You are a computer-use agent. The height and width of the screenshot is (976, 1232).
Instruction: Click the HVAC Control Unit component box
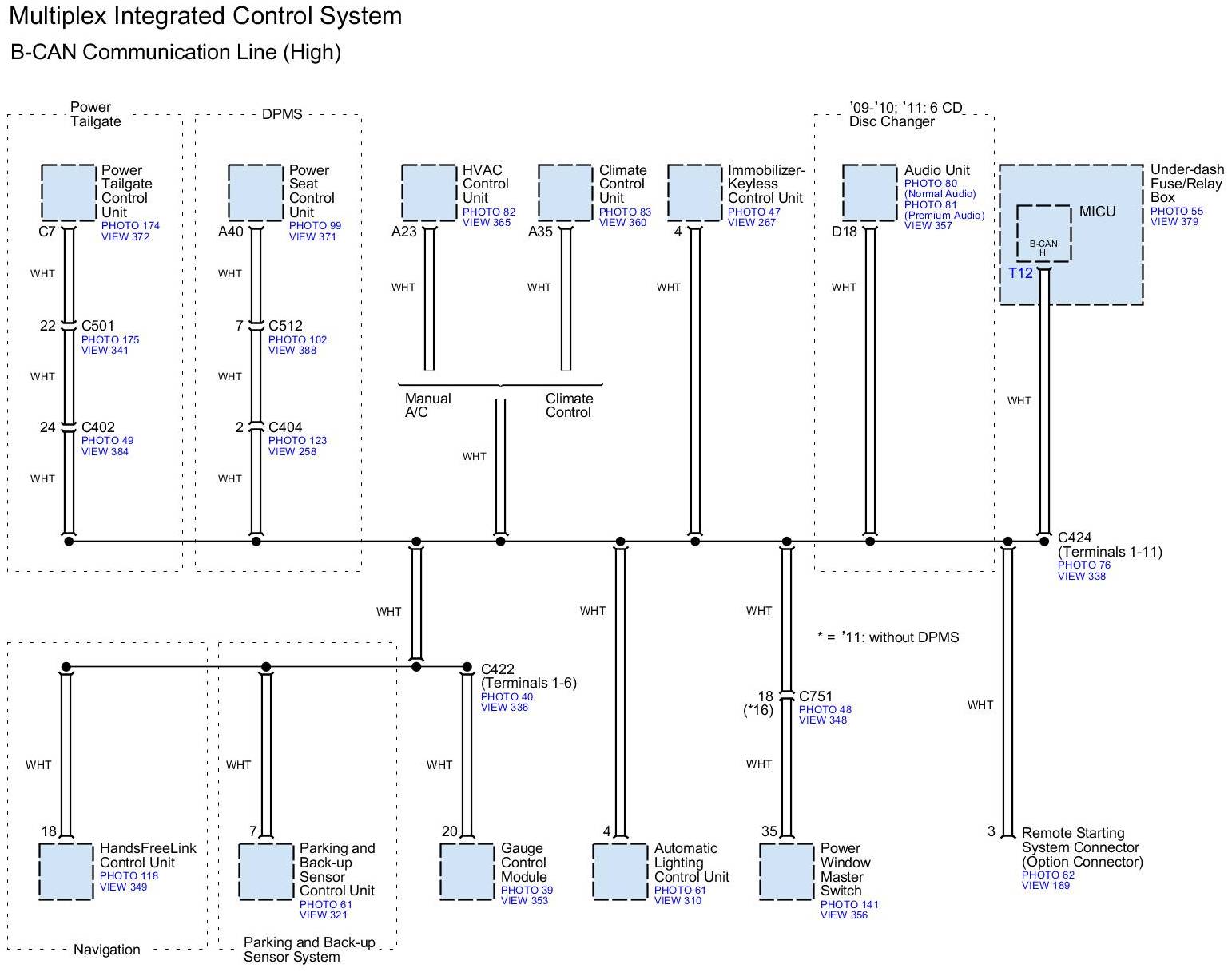point(429,192)
